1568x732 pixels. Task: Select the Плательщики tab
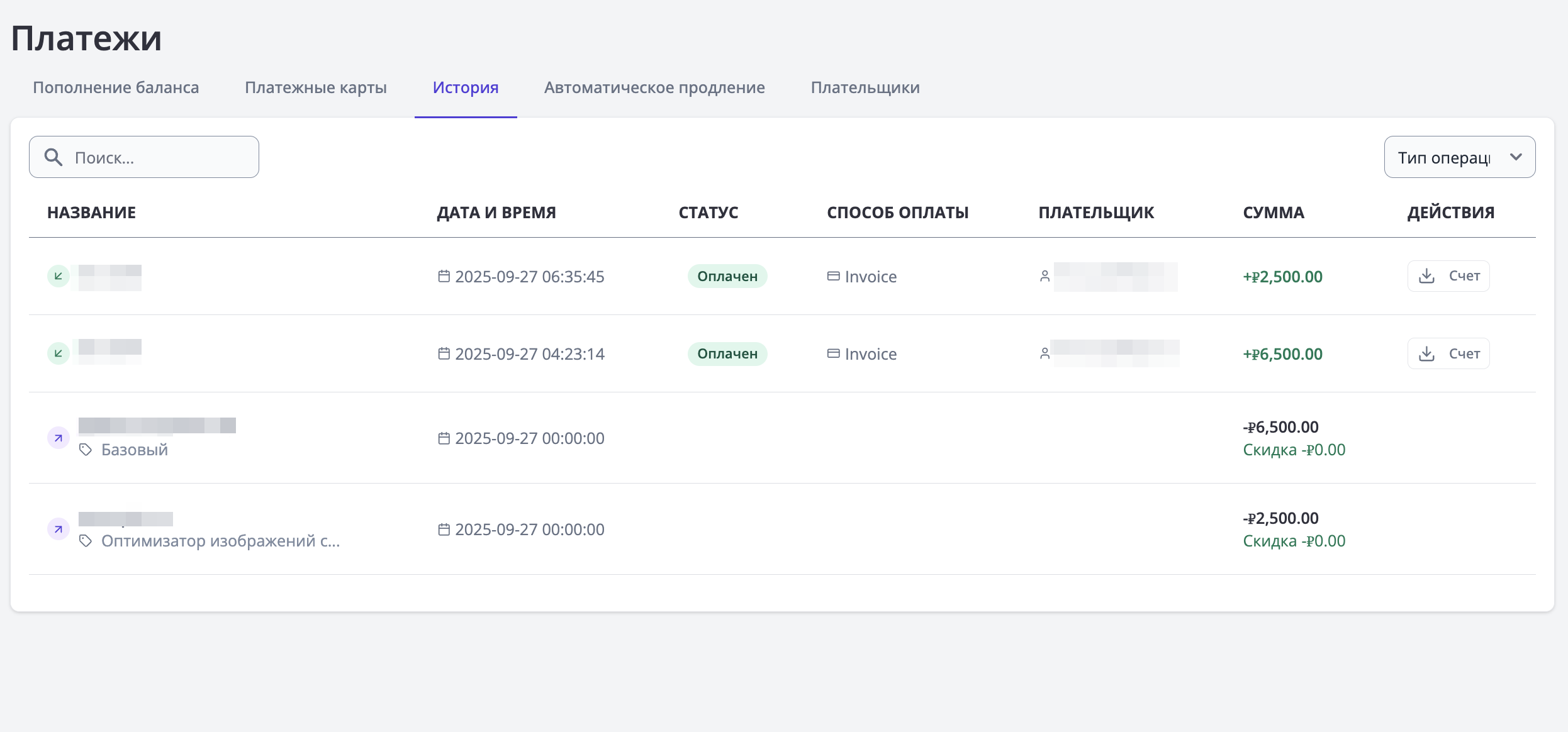click(865, 87)
